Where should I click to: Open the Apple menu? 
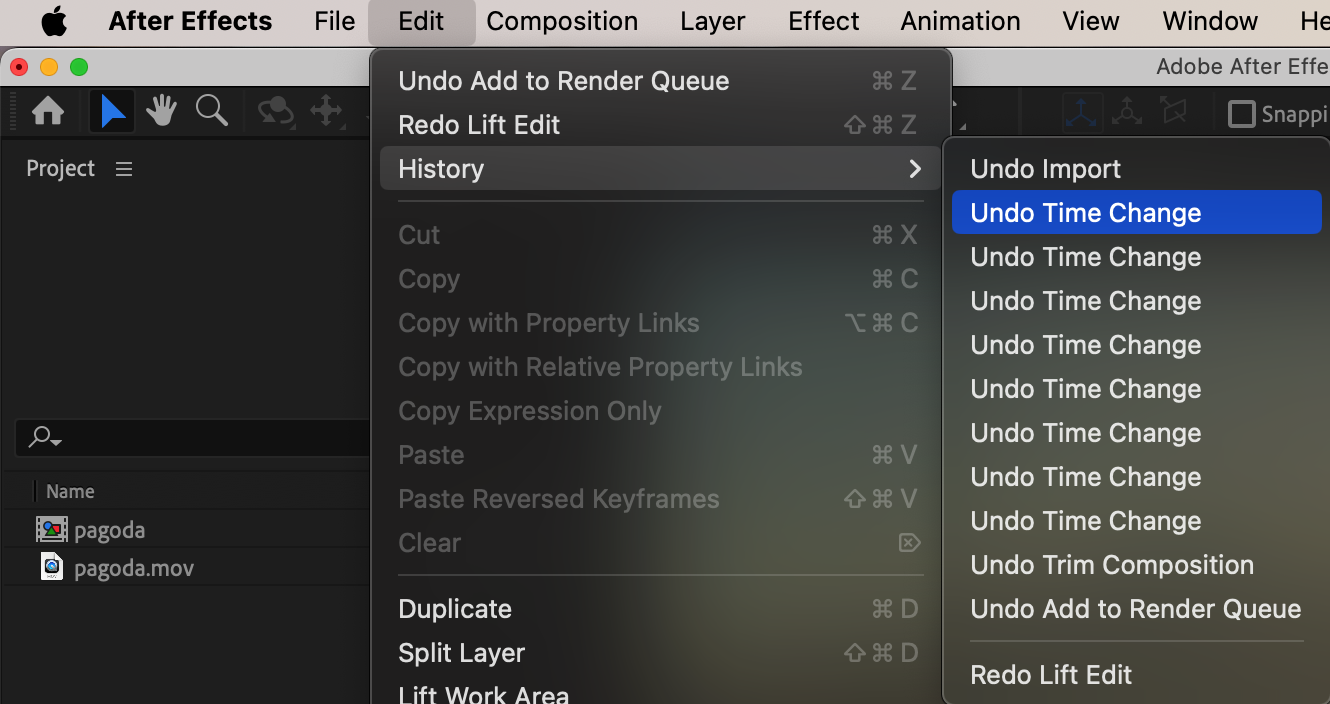tap(54, 21)
